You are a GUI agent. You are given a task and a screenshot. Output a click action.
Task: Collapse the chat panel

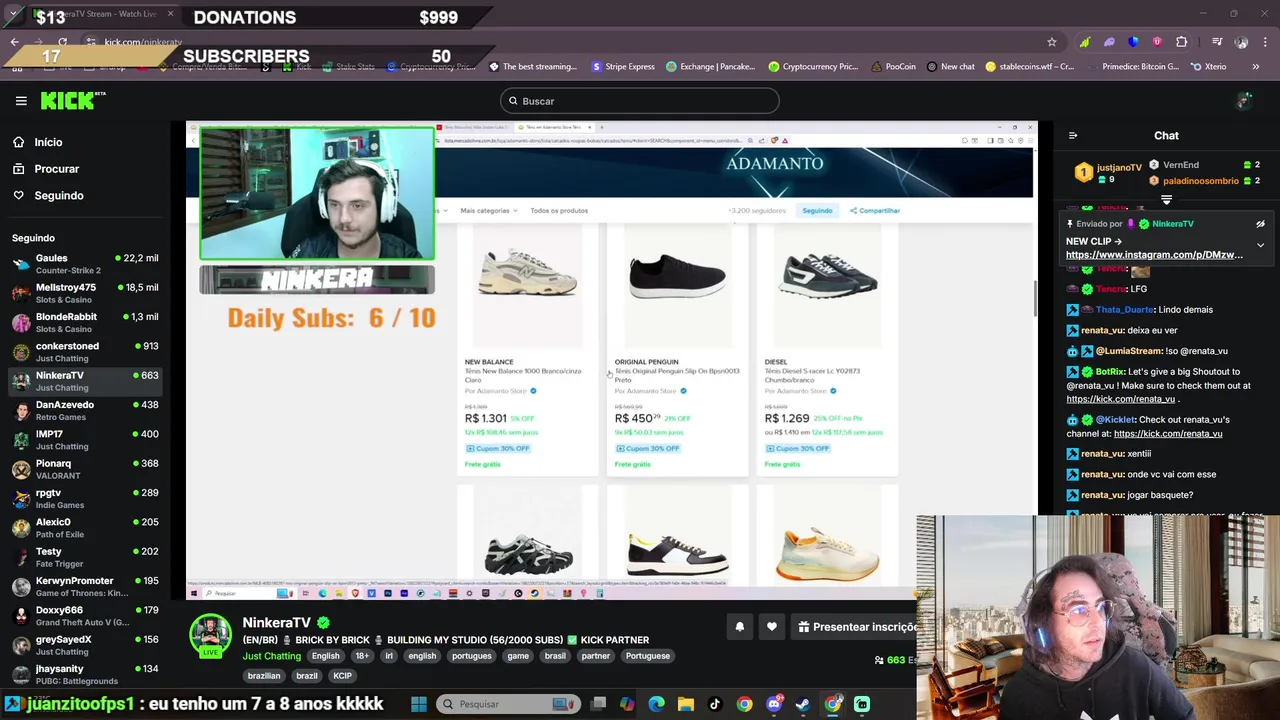point(1073,136)
